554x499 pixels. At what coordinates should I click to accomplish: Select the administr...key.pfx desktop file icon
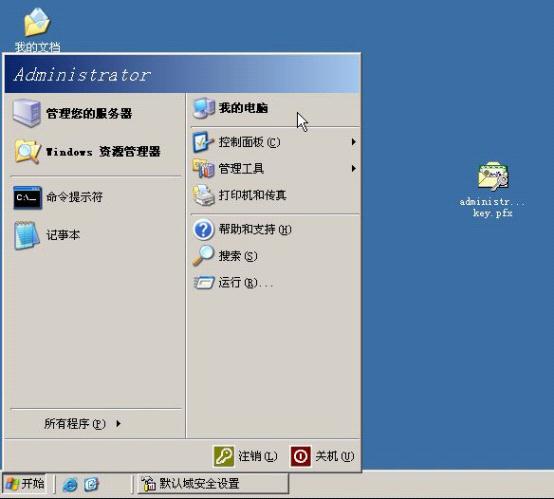493,176
